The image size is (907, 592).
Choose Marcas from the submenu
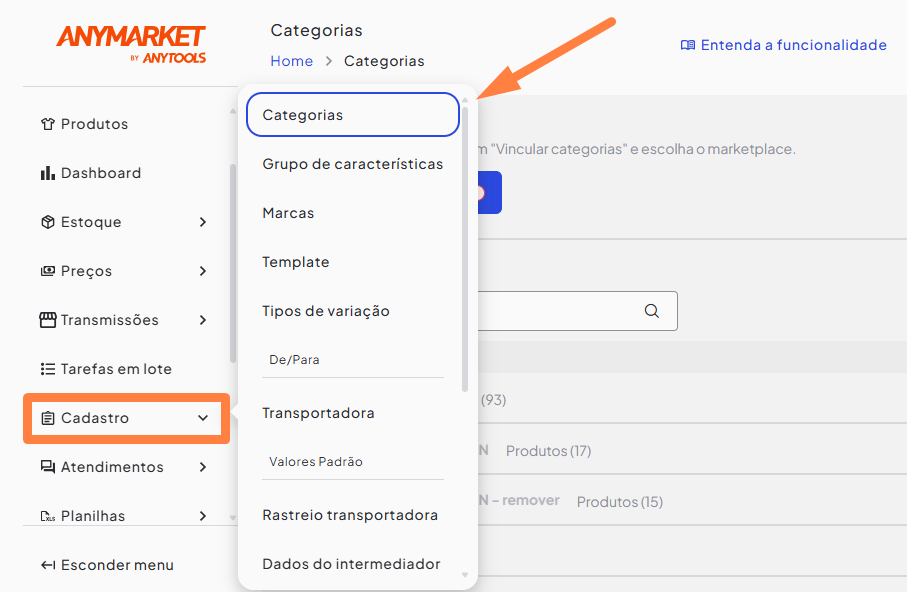288,213
